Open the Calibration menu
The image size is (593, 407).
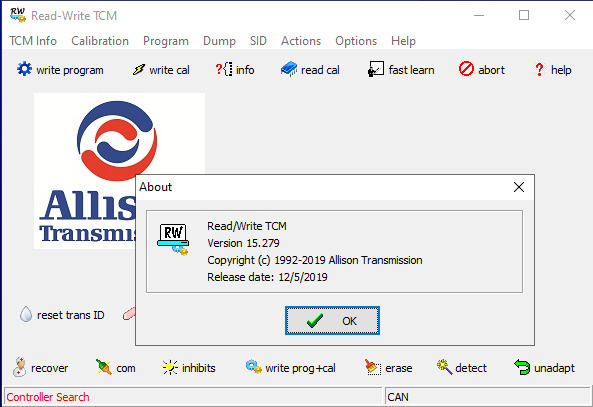click(100, 41)
